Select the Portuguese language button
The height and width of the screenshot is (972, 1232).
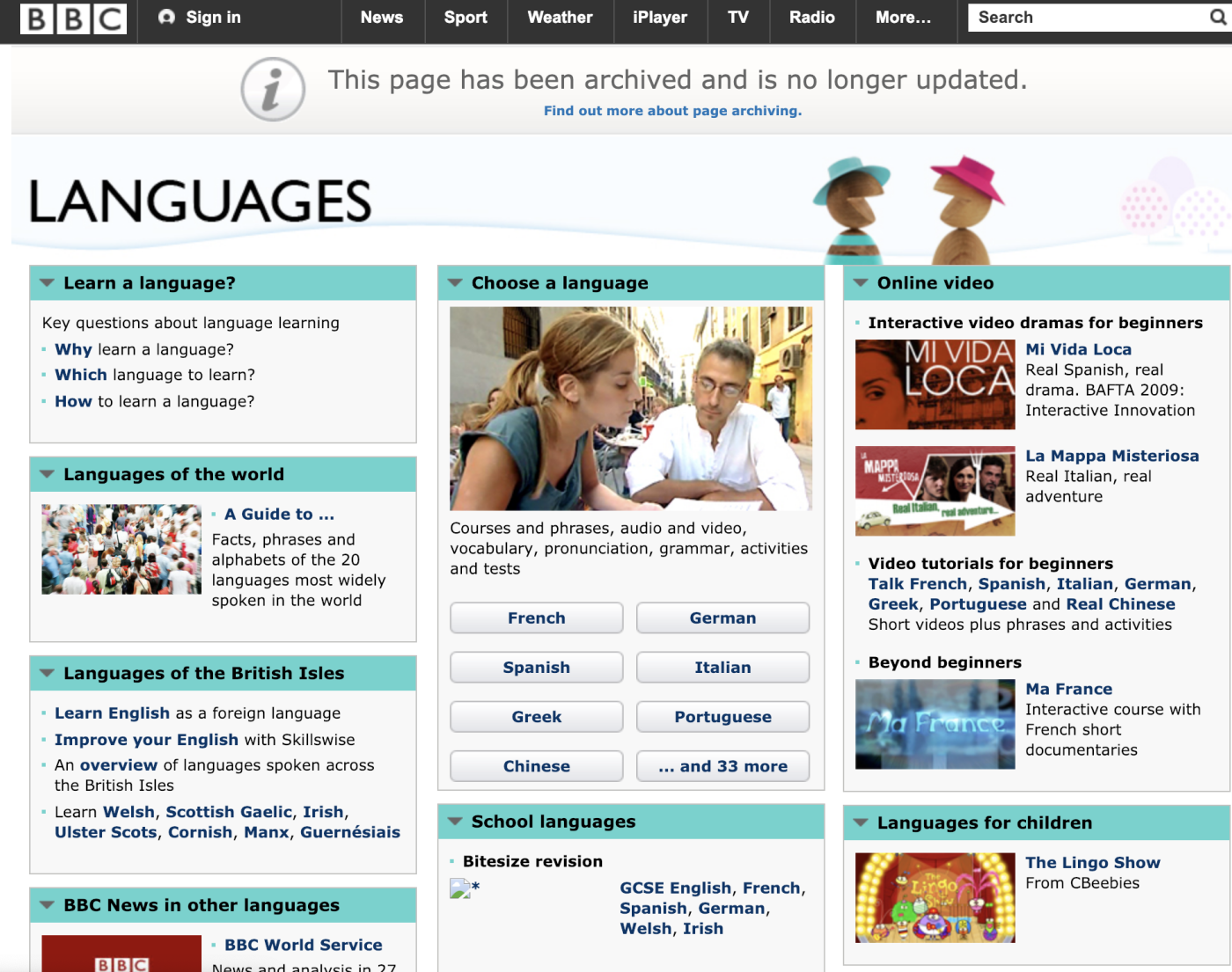tap(722, 717)
